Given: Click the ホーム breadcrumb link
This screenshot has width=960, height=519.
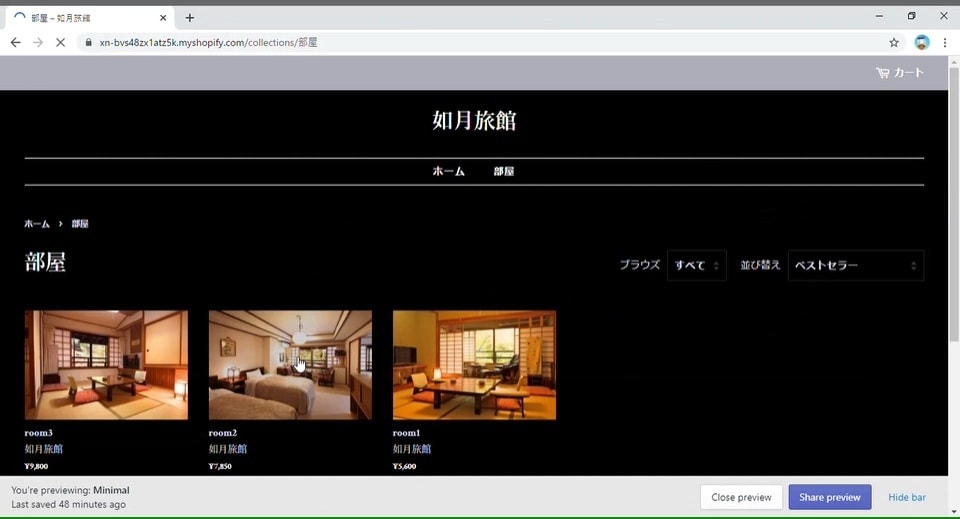Looking at the screenshot, I should click(x=37, y=223).
